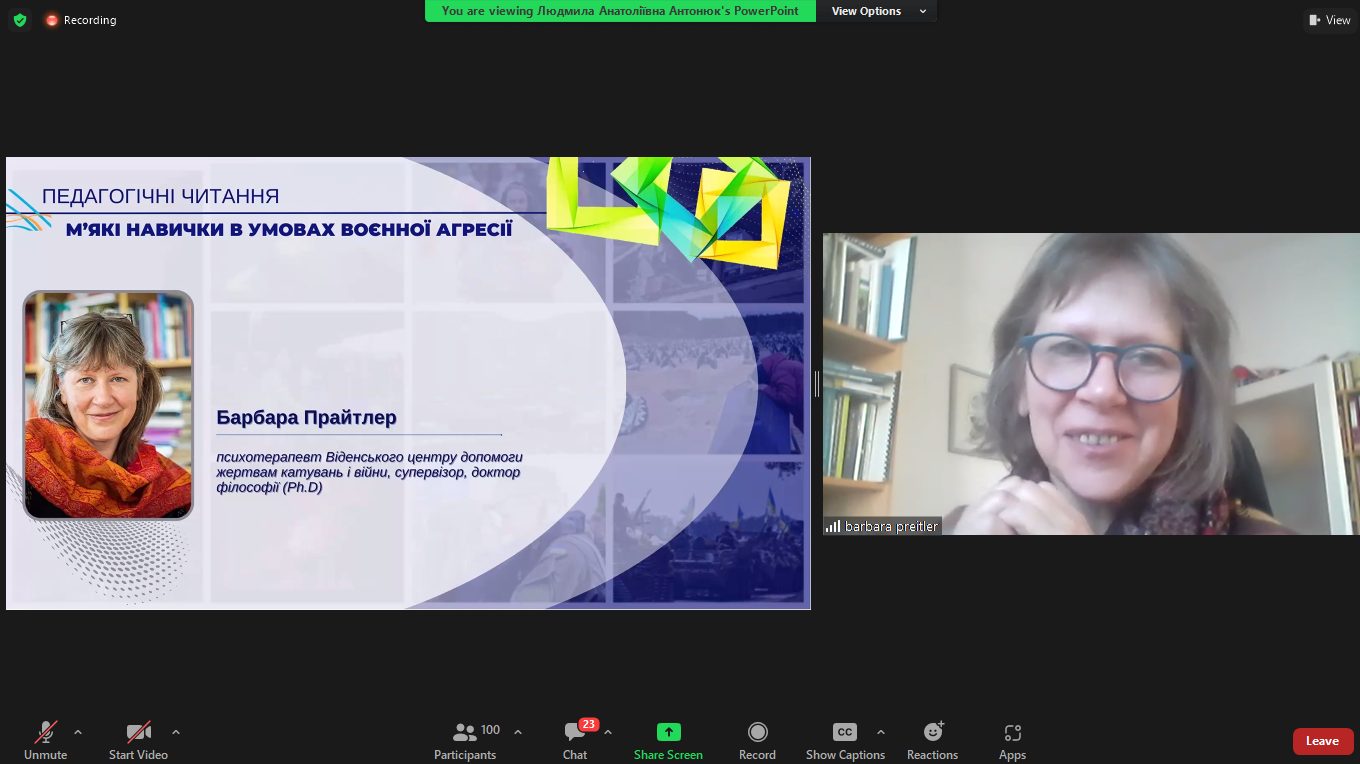The width and height of the screenshot is (1360, 764).
Task: Expand the captions options arrow
Action: (x=880, y=732)
